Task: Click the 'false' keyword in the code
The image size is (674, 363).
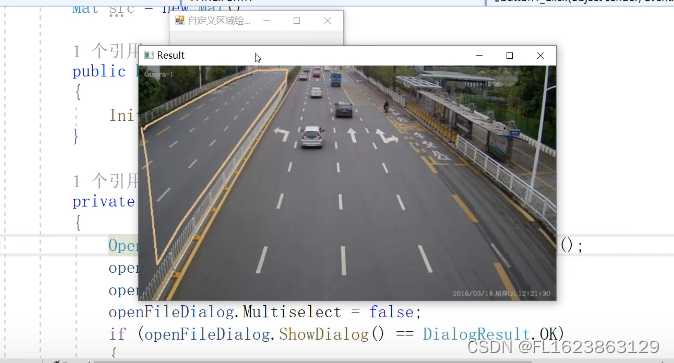Action: click(x=391, y=311)
